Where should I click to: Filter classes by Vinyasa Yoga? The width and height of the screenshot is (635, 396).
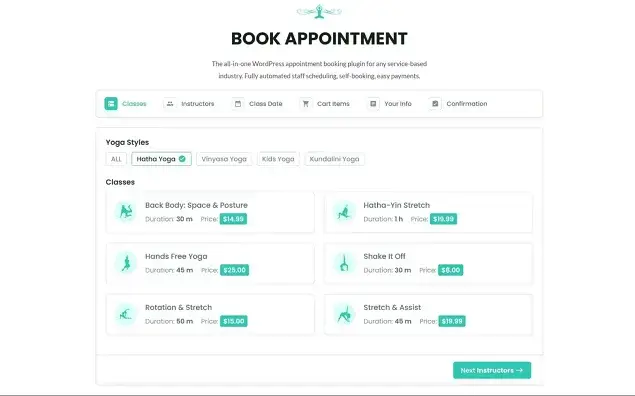[224, 159]
